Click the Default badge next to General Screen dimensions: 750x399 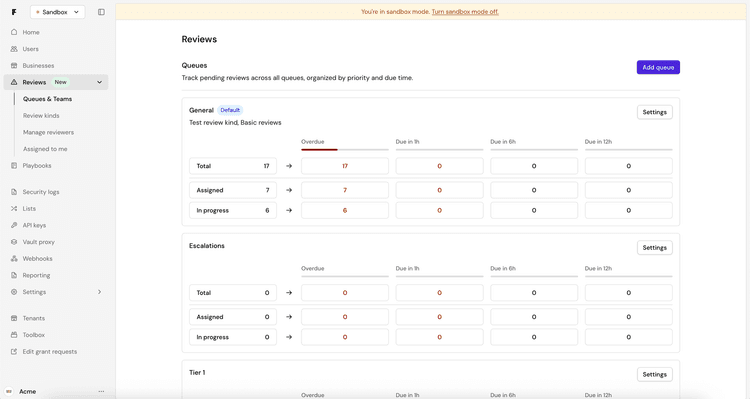230,110
